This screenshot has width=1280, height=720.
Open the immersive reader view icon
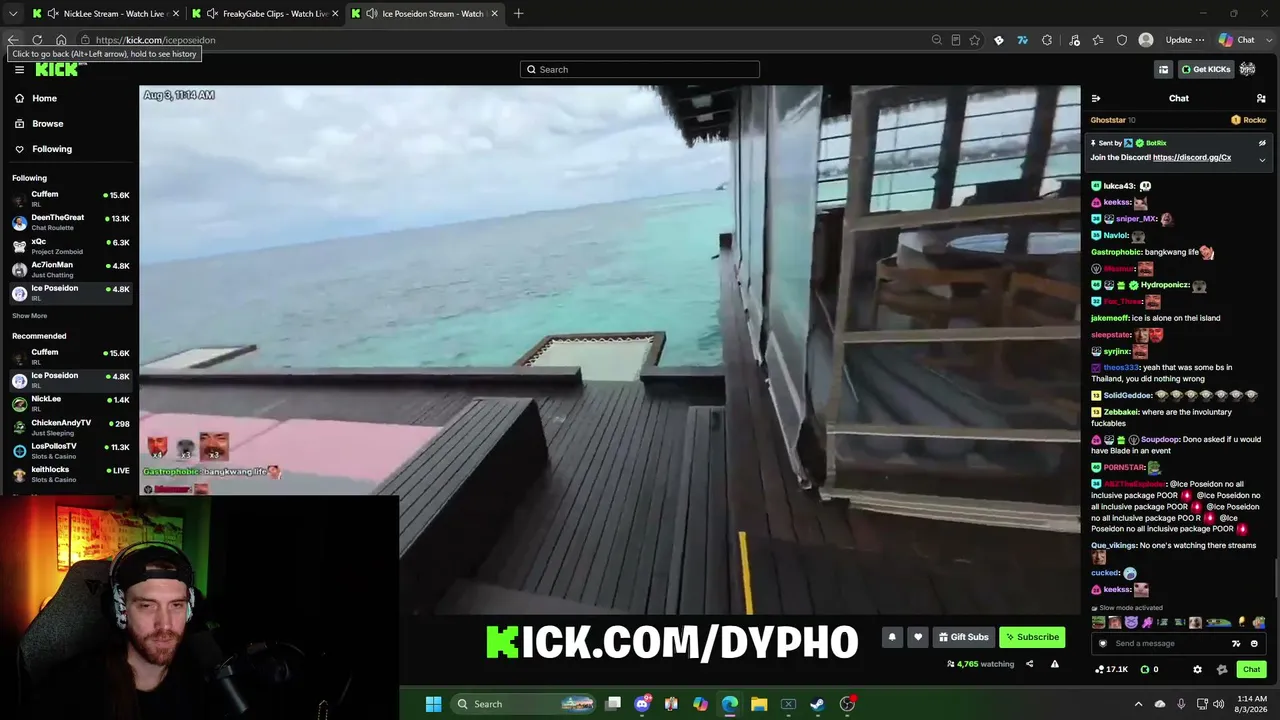point(955,40)
